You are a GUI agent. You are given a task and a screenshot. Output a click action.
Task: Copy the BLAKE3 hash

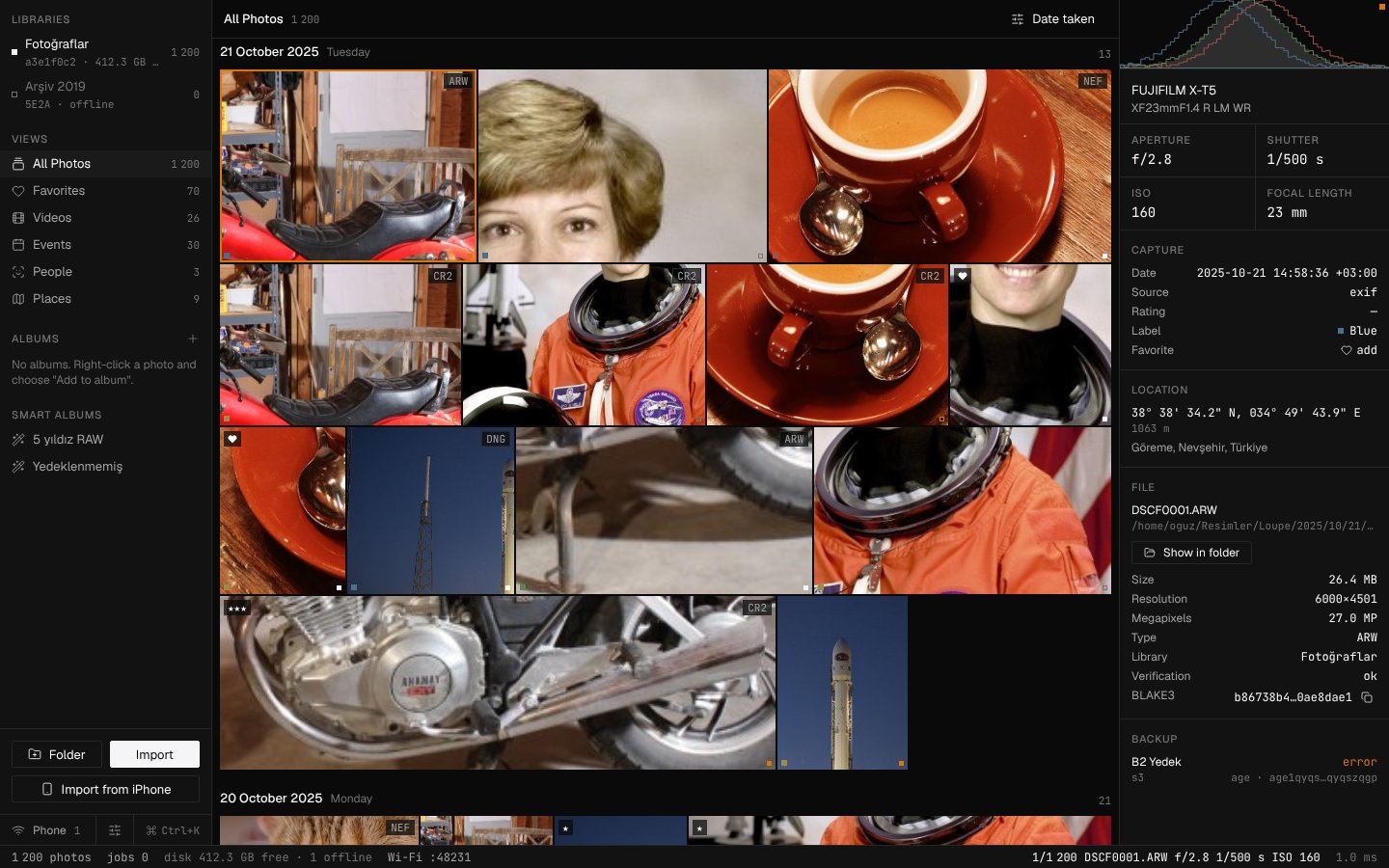click(1367, 697)
